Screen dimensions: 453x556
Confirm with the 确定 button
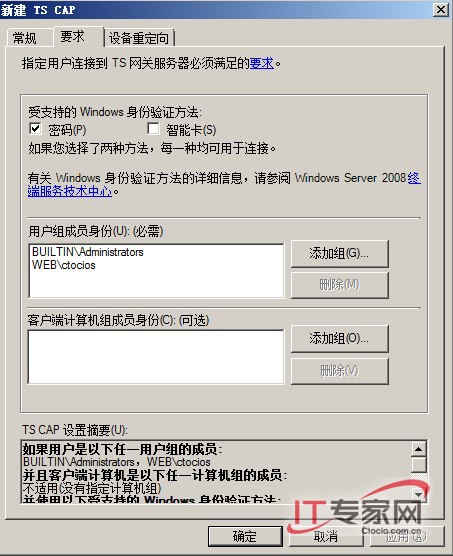tap(245, 536)
